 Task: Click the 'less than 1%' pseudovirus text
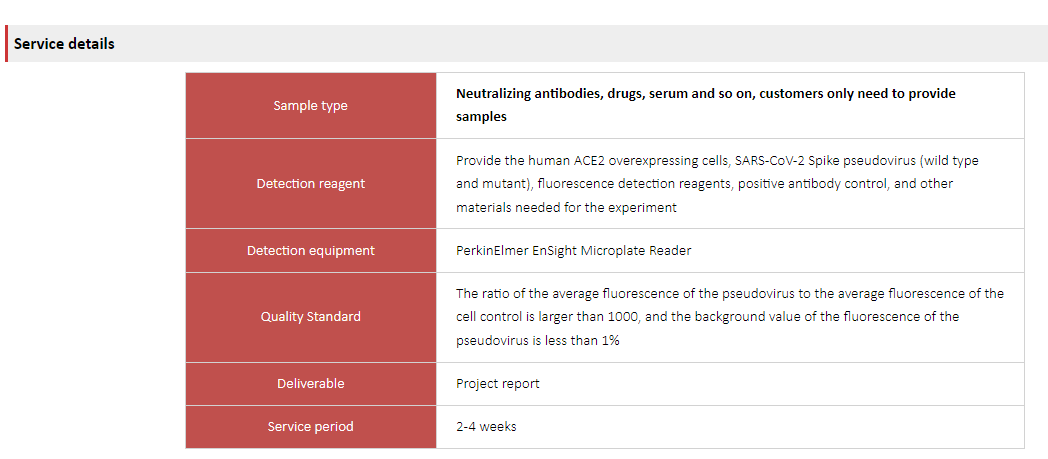[585, 341]
